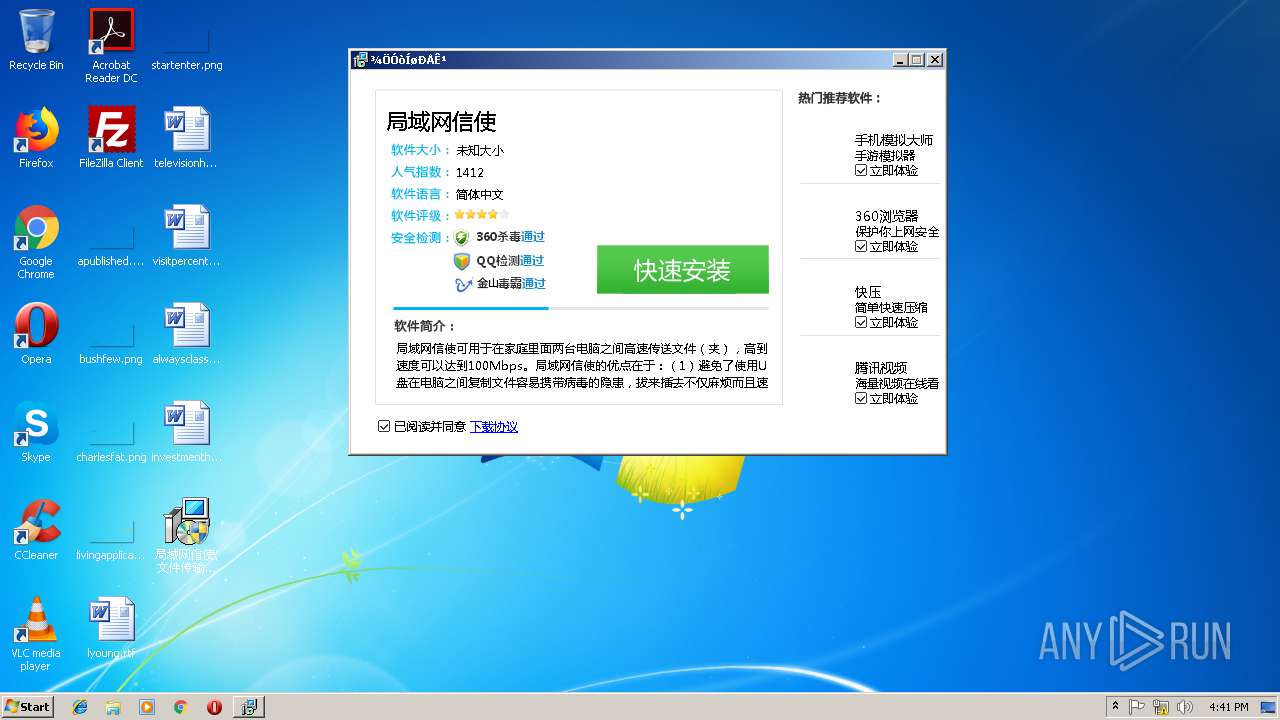Screen dimensions: 1280x720
Task: Select the visitpercent Word document icon
Action: point(186,237)
